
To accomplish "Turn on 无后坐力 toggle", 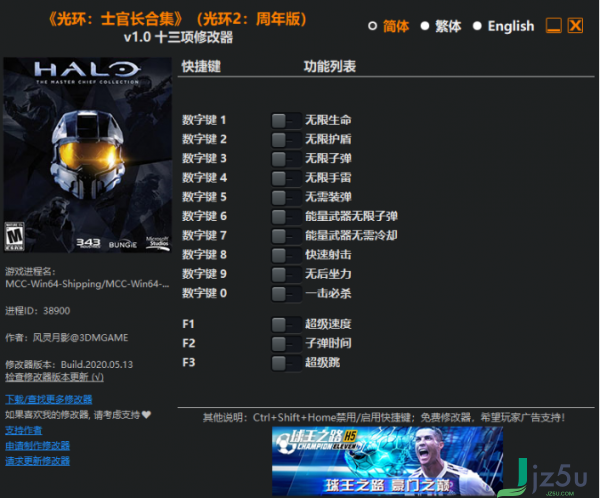I will pos(286,274).
